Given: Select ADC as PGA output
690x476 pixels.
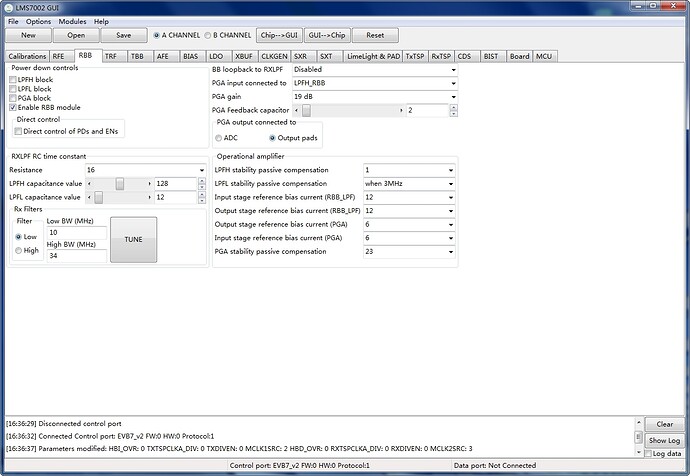Looking at the screenshot, I should (x=219, y=138).
